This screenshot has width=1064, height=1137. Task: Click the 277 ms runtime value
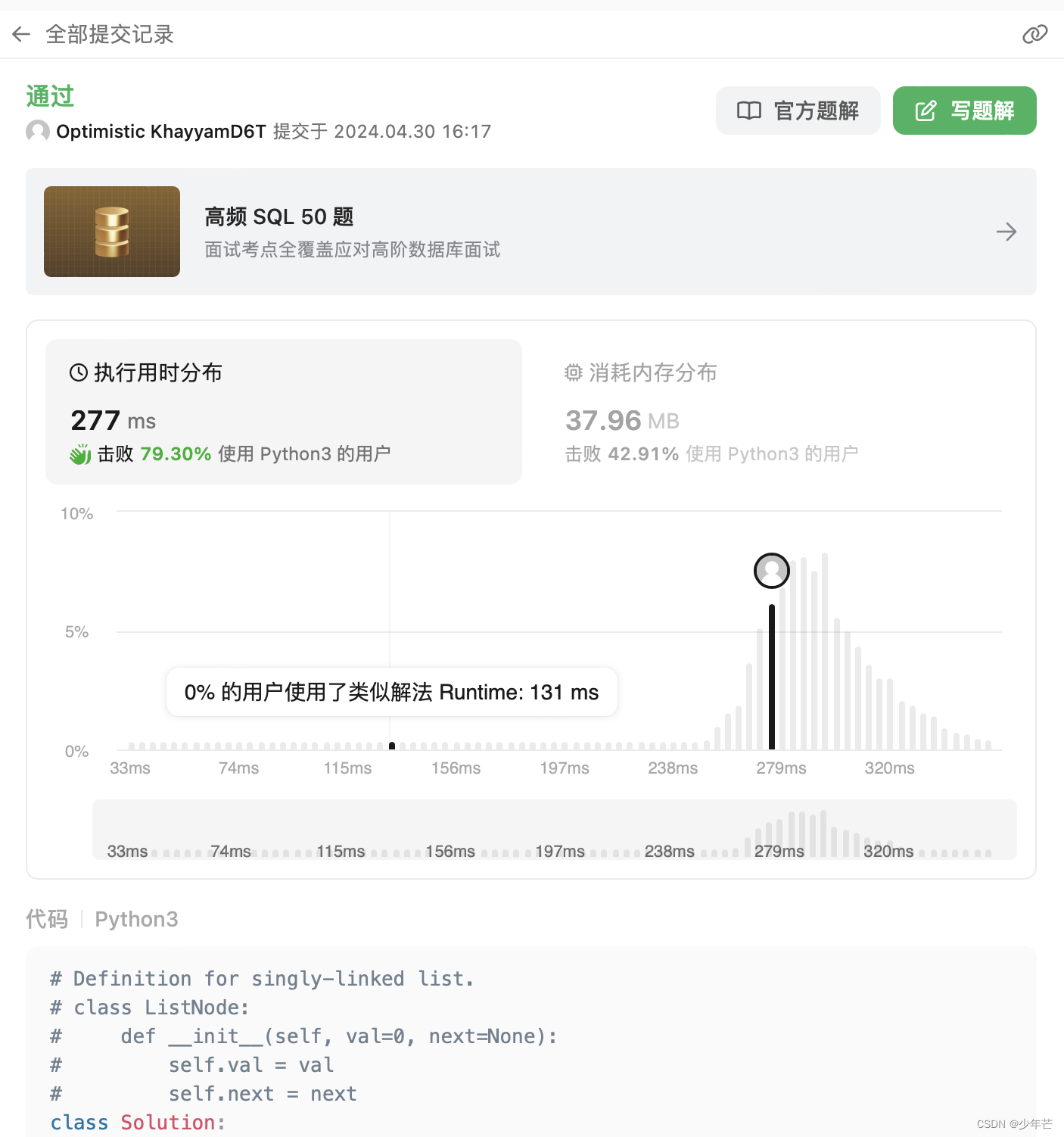114,420
